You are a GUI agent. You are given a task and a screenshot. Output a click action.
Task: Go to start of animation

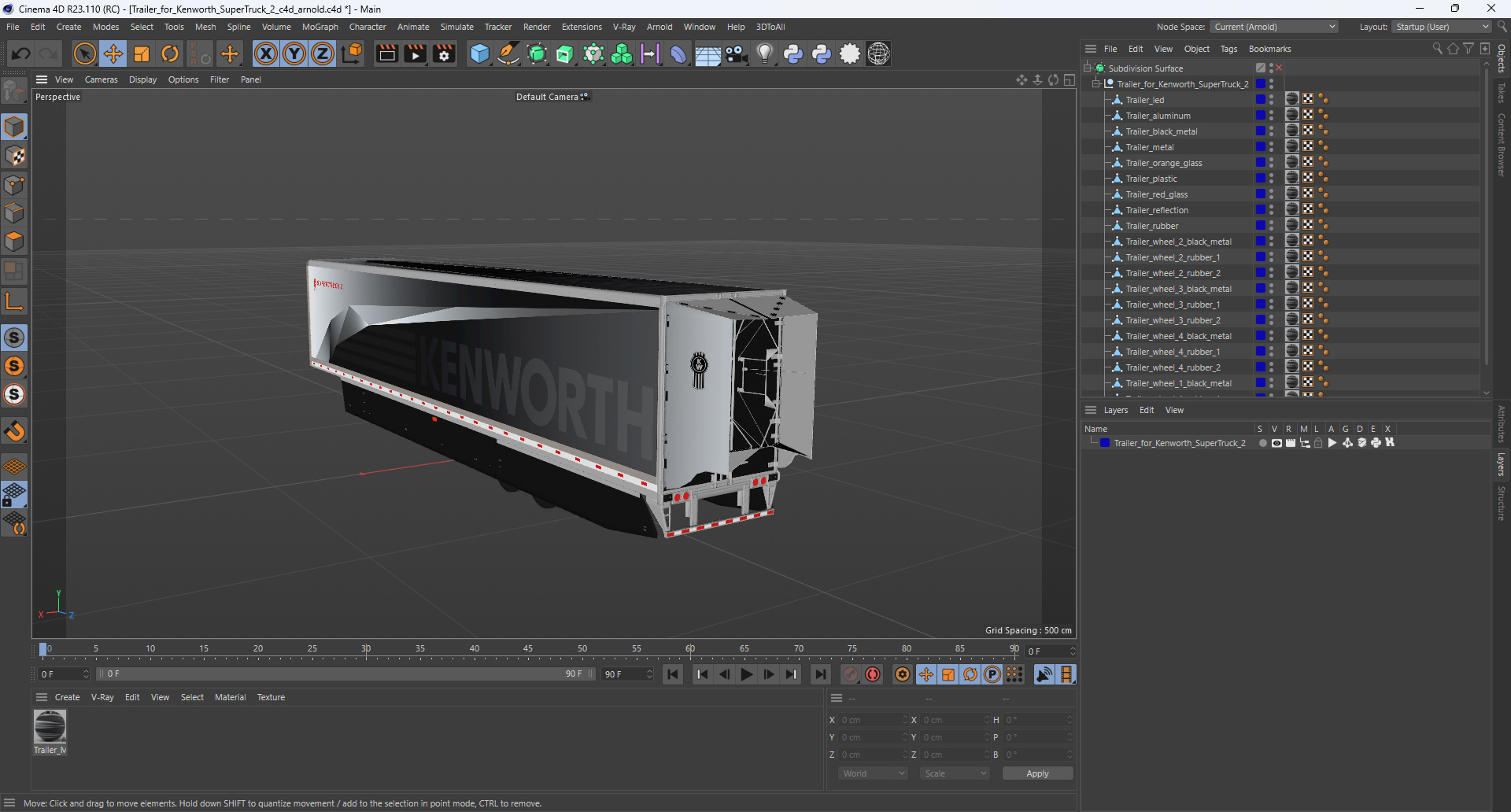click(x=672, y=674)
